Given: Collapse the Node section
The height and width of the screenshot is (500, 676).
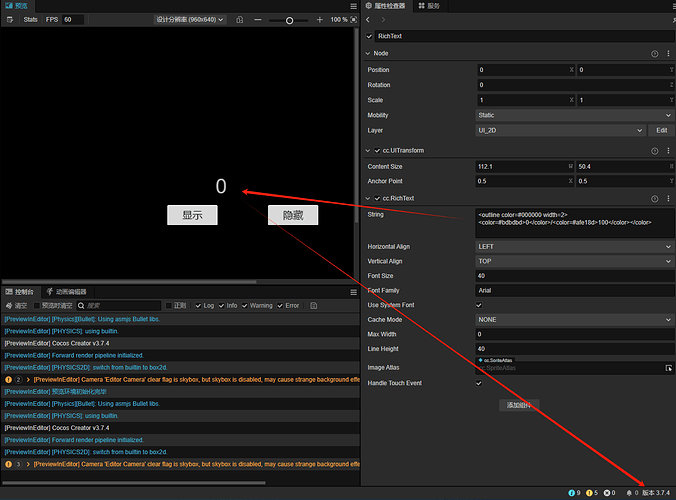Looking at the screenshot, I should tap(368, 53).
